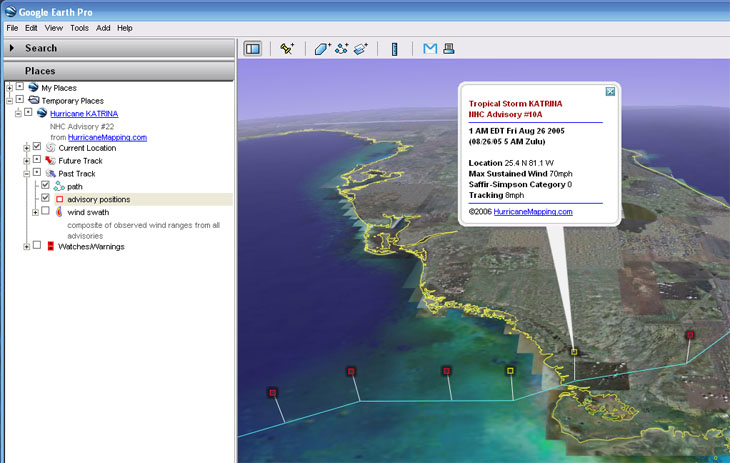Expand the Future Track tree node
This screenshot has width=730, height=463.
(x=27, y=161)
